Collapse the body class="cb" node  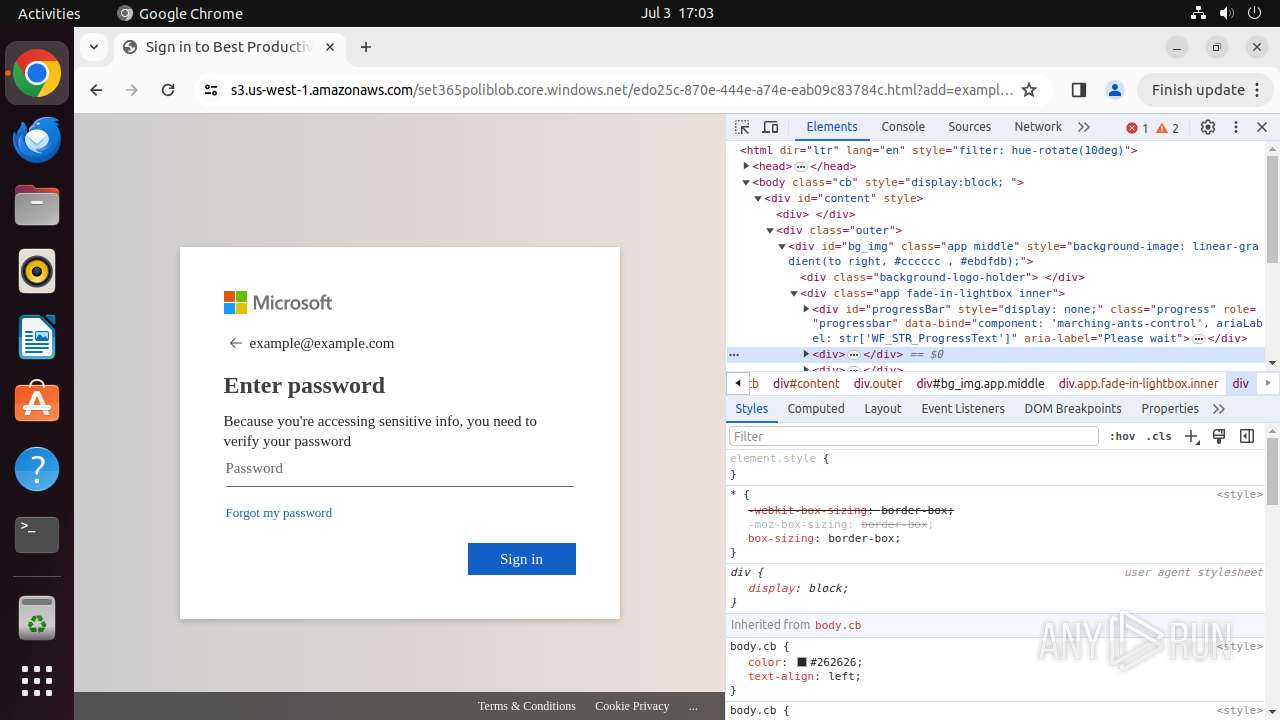coord(746,182)
